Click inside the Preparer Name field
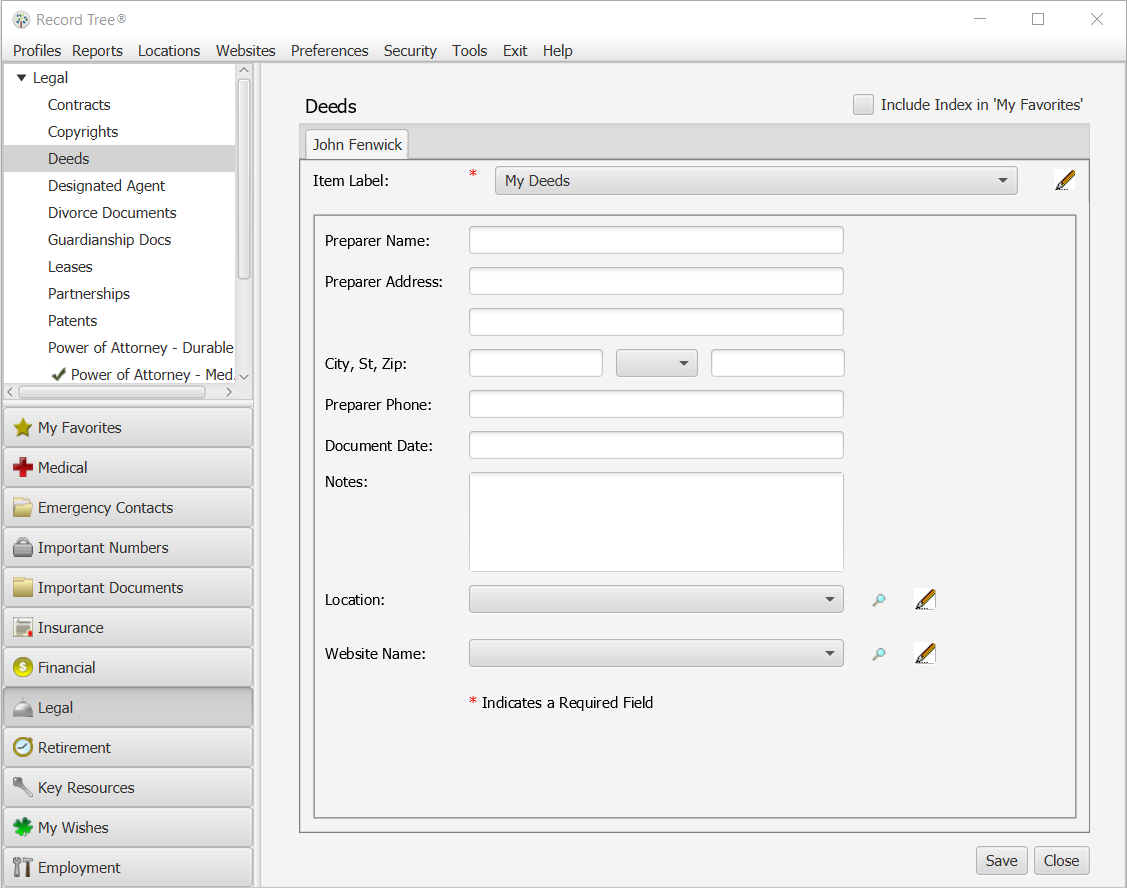 click(656, 240)
